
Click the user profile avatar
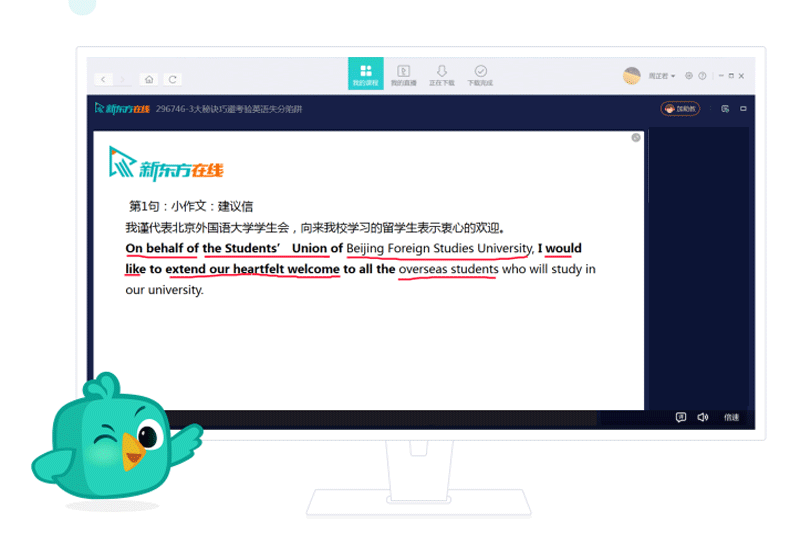tap(631, 75)
